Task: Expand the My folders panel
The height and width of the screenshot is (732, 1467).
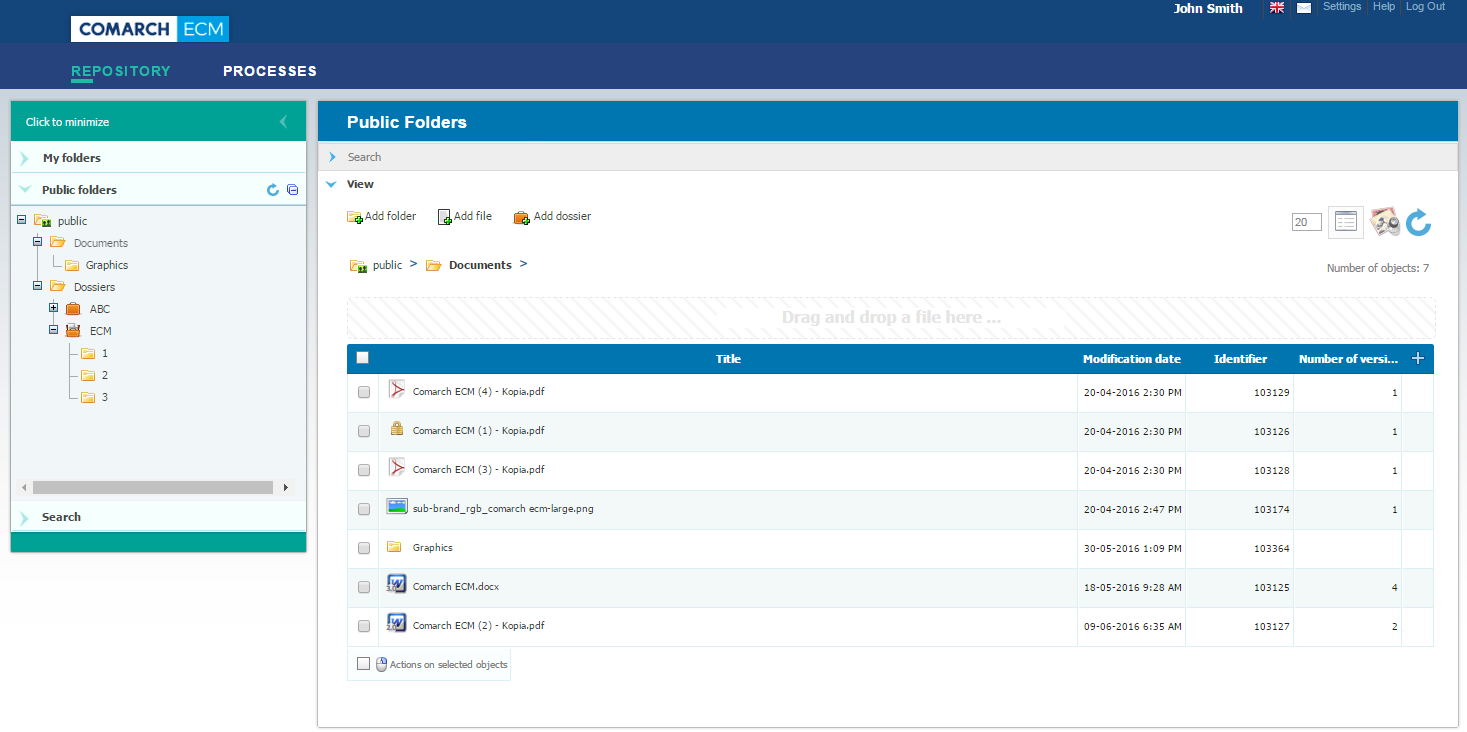Action: point(71,158)
